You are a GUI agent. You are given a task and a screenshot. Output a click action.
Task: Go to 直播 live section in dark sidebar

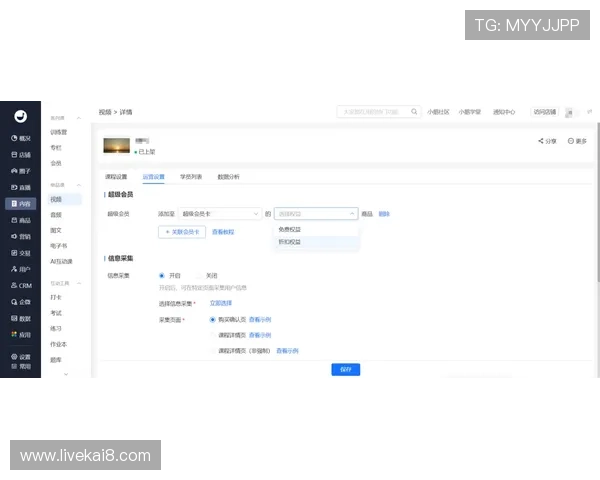click(x=20, y=187)
